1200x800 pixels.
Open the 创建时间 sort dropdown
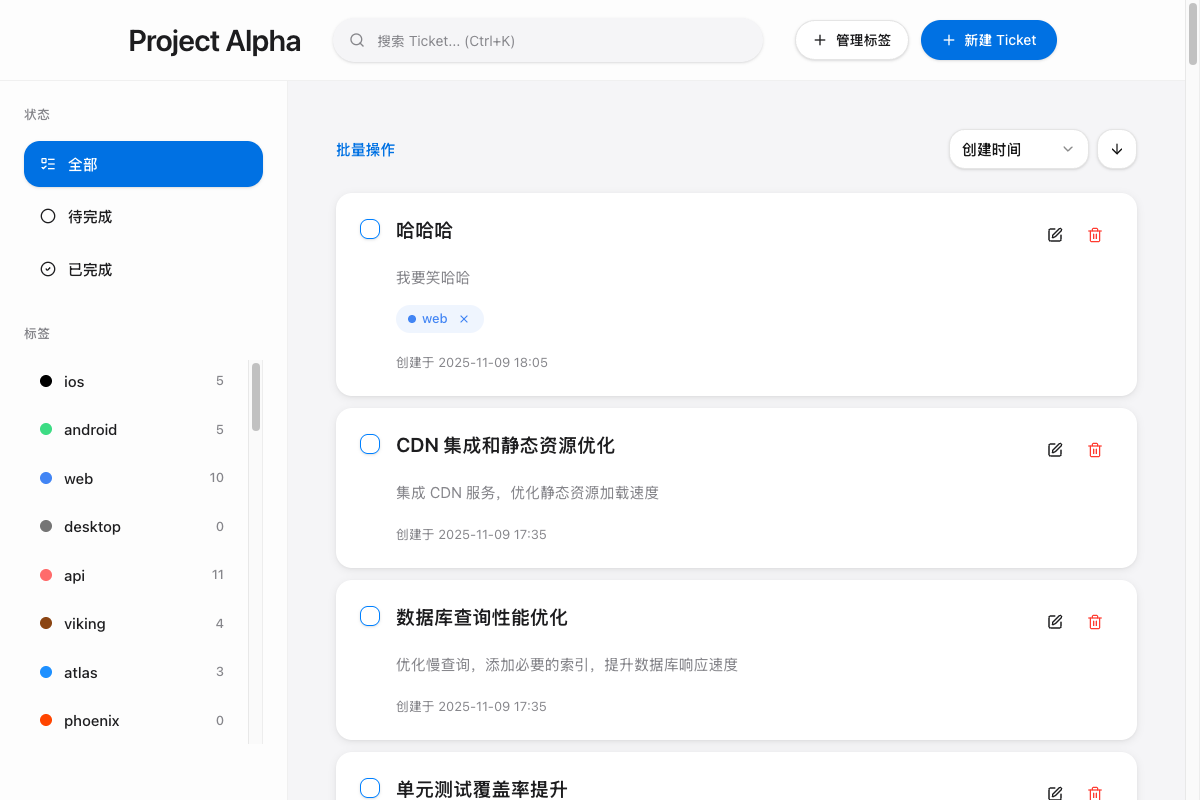click(x=1018, y=149)
